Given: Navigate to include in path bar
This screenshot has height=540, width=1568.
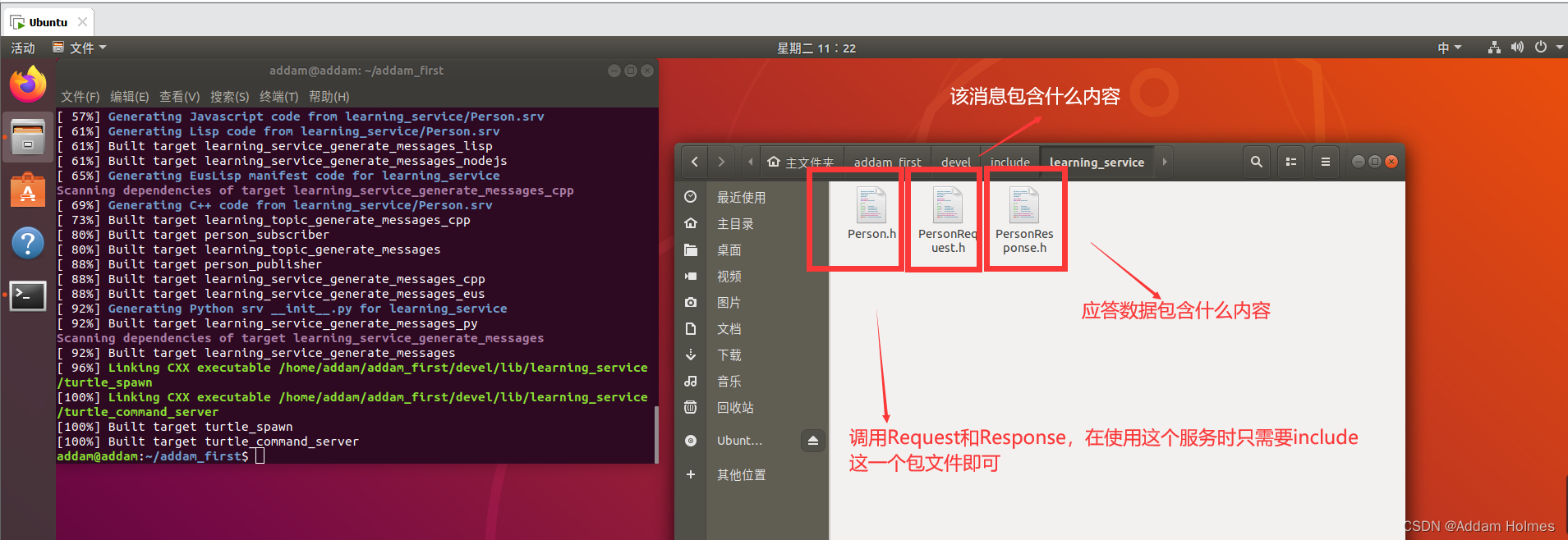Looking at the screenshot, I should click(x=1009, y=162).
